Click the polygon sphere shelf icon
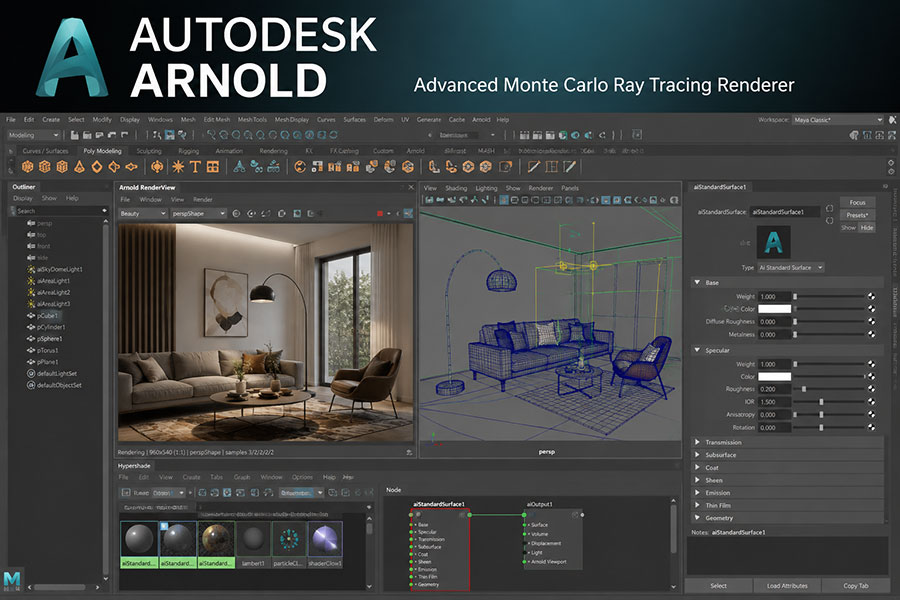 tap(27, 167)
